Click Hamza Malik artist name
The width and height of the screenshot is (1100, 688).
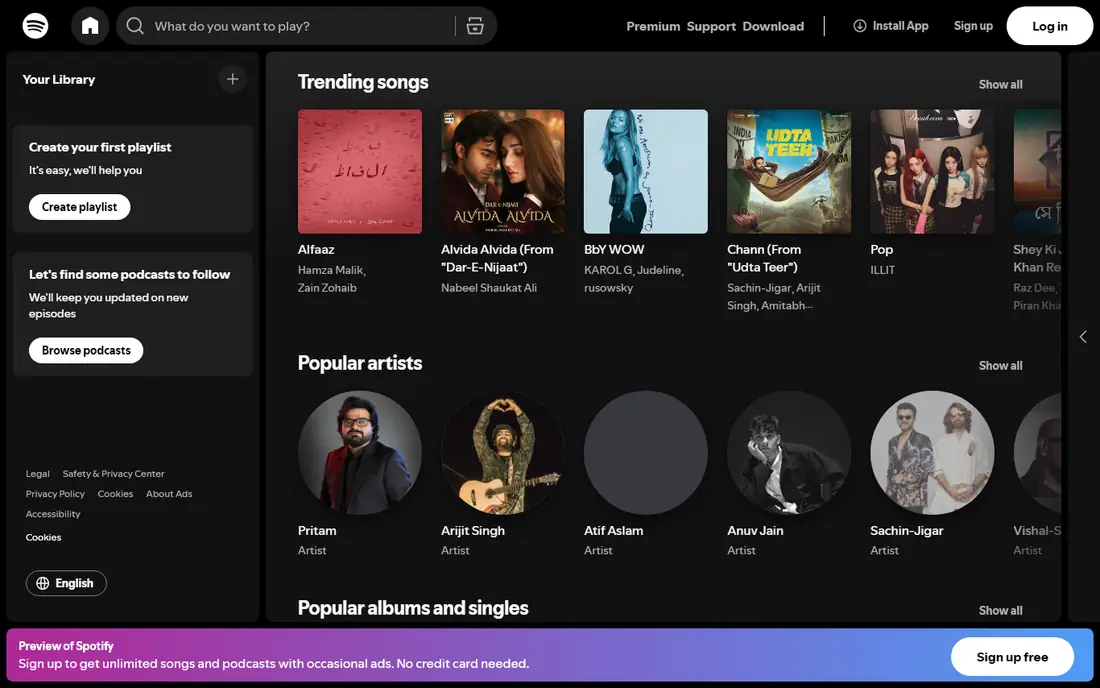click(330, 270)
